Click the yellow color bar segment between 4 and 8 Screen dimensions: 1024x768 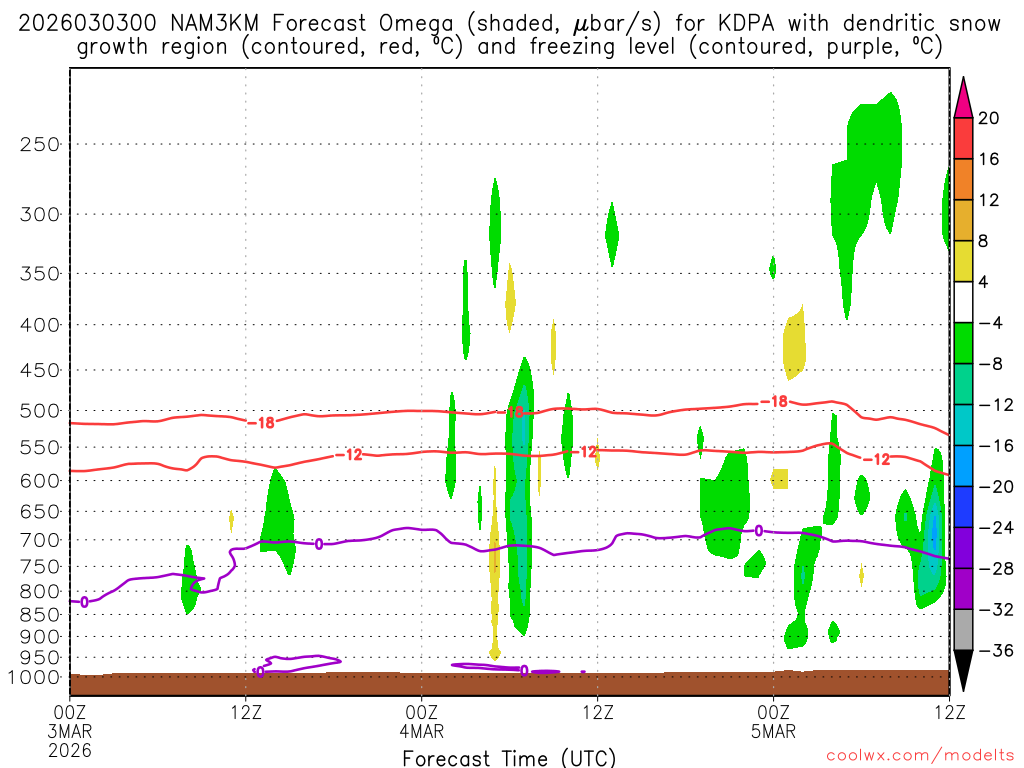click(963, 261)
